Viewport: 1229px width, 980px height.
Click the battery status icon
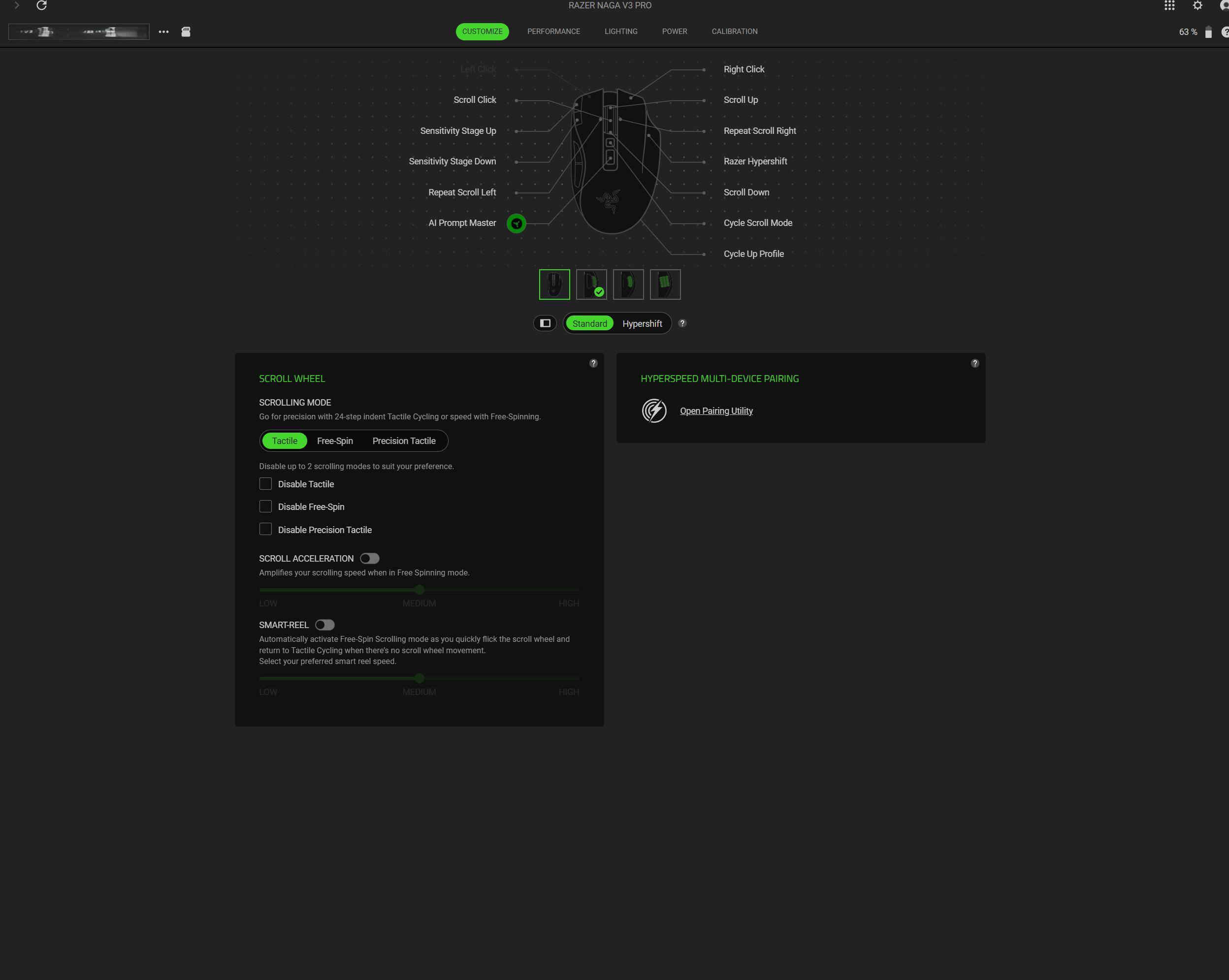tap(1208, 32)
